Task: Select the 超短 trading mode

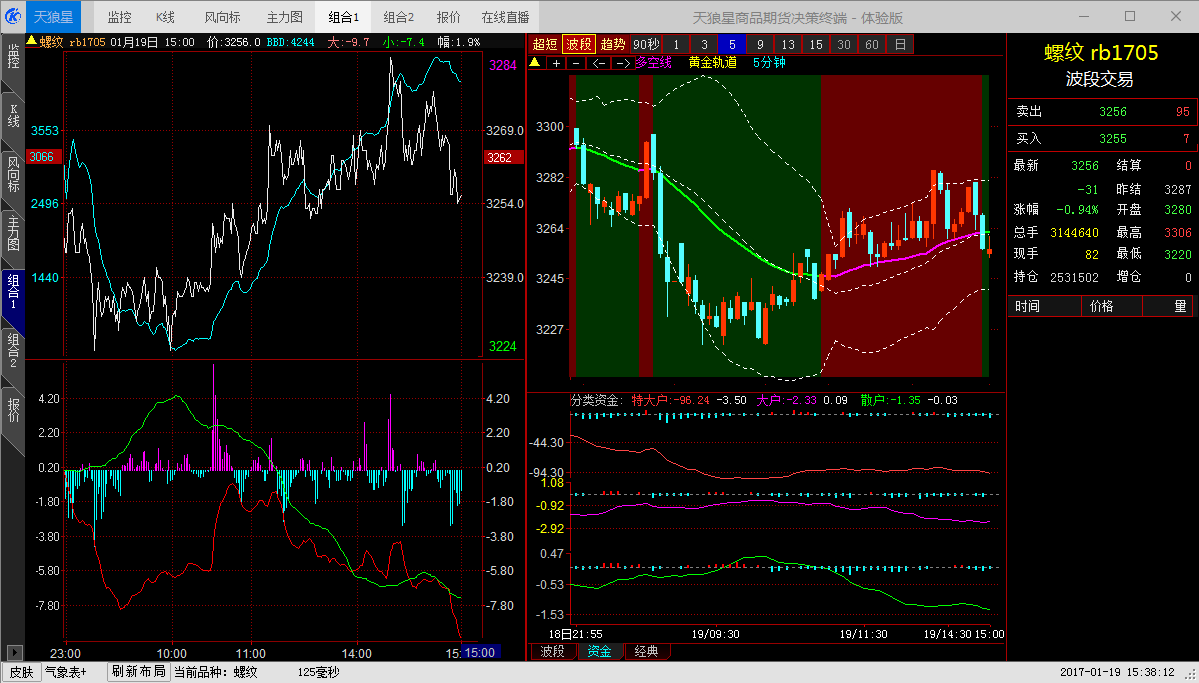Action: tap(545, 44)
